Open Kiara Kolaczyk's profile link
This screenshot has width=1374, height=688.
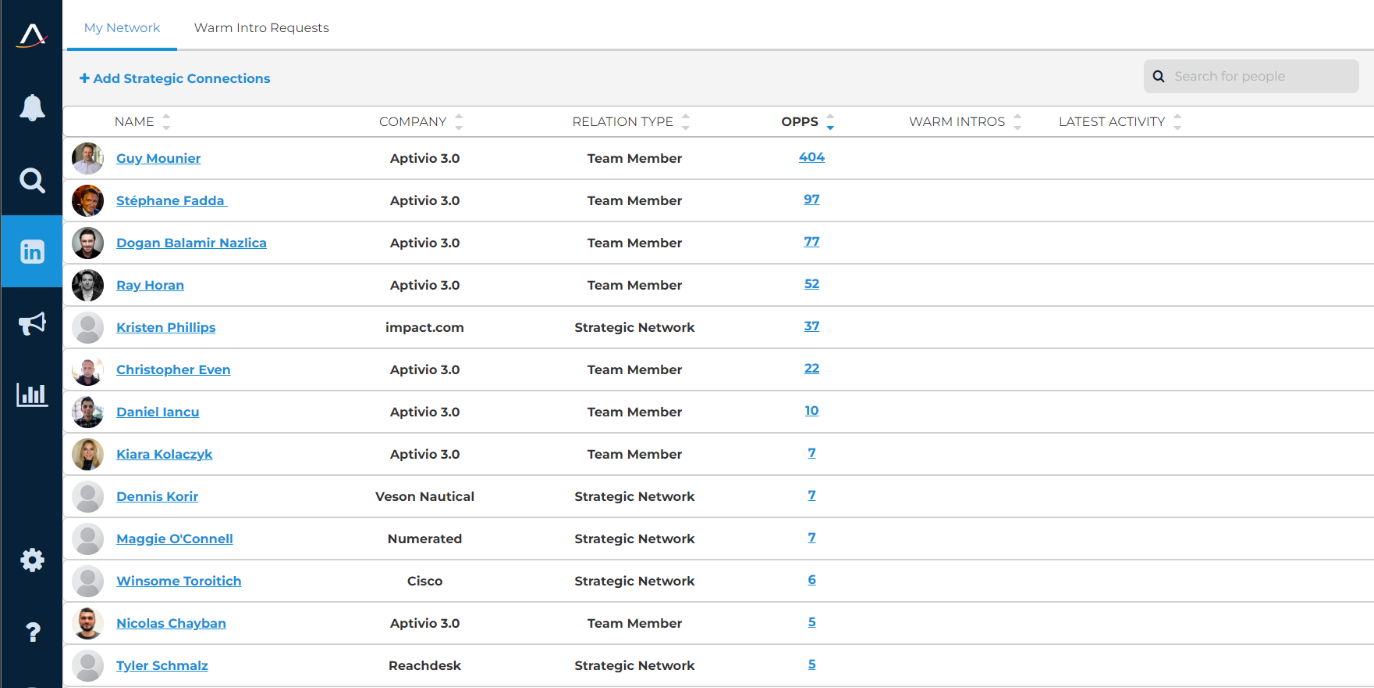tap(164, 454)
